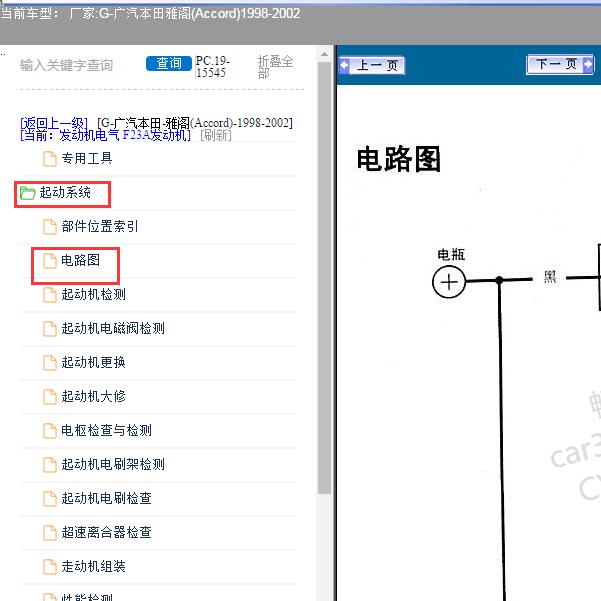The width and height of the screenshot is (601, 601).
Task: Click 折叠全部 to collapse all
Action: tap(275, 67)
